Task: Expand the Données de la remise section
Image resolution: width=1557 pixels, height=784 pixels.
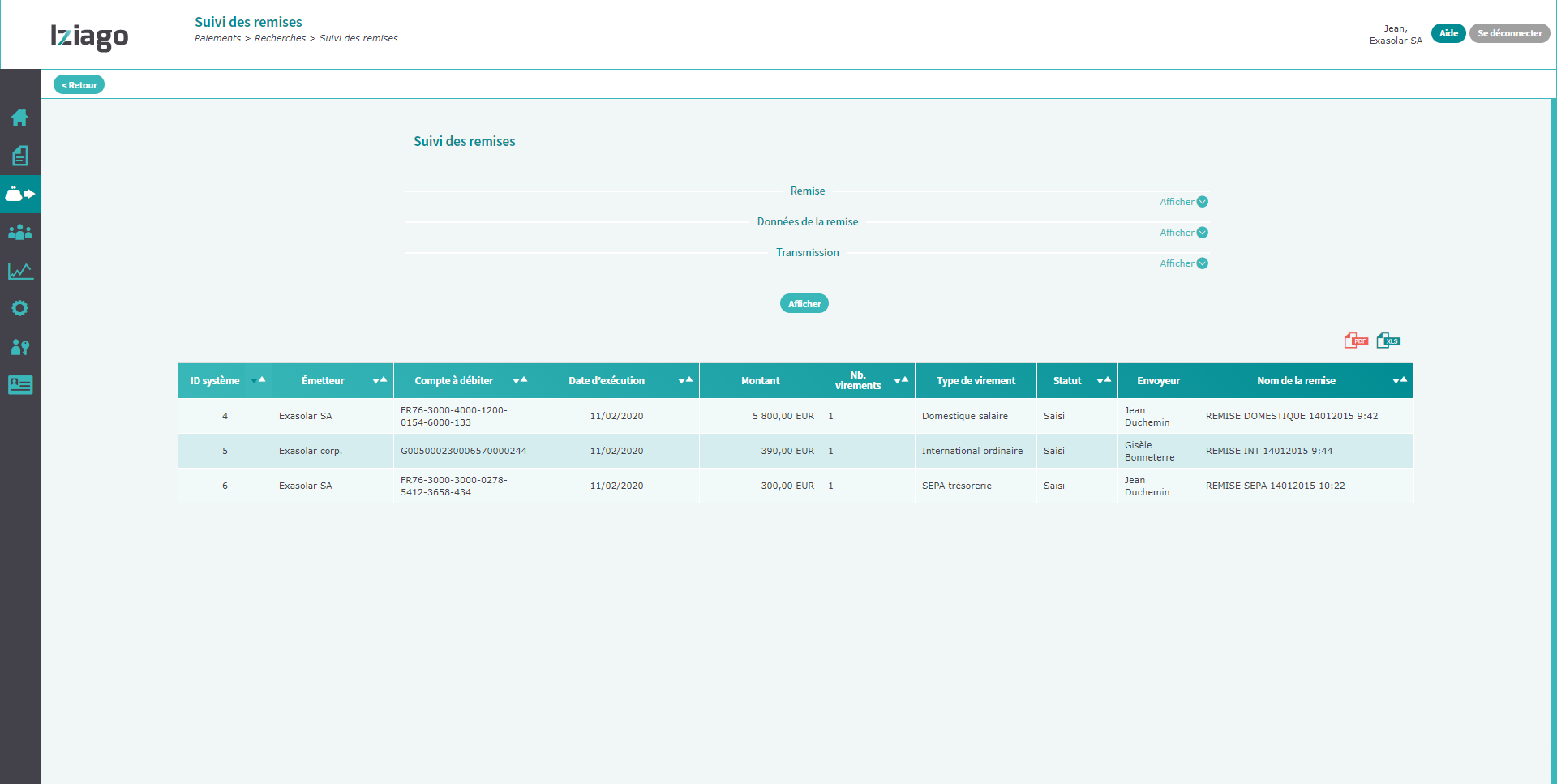Action: click(x=1184, y=233)
